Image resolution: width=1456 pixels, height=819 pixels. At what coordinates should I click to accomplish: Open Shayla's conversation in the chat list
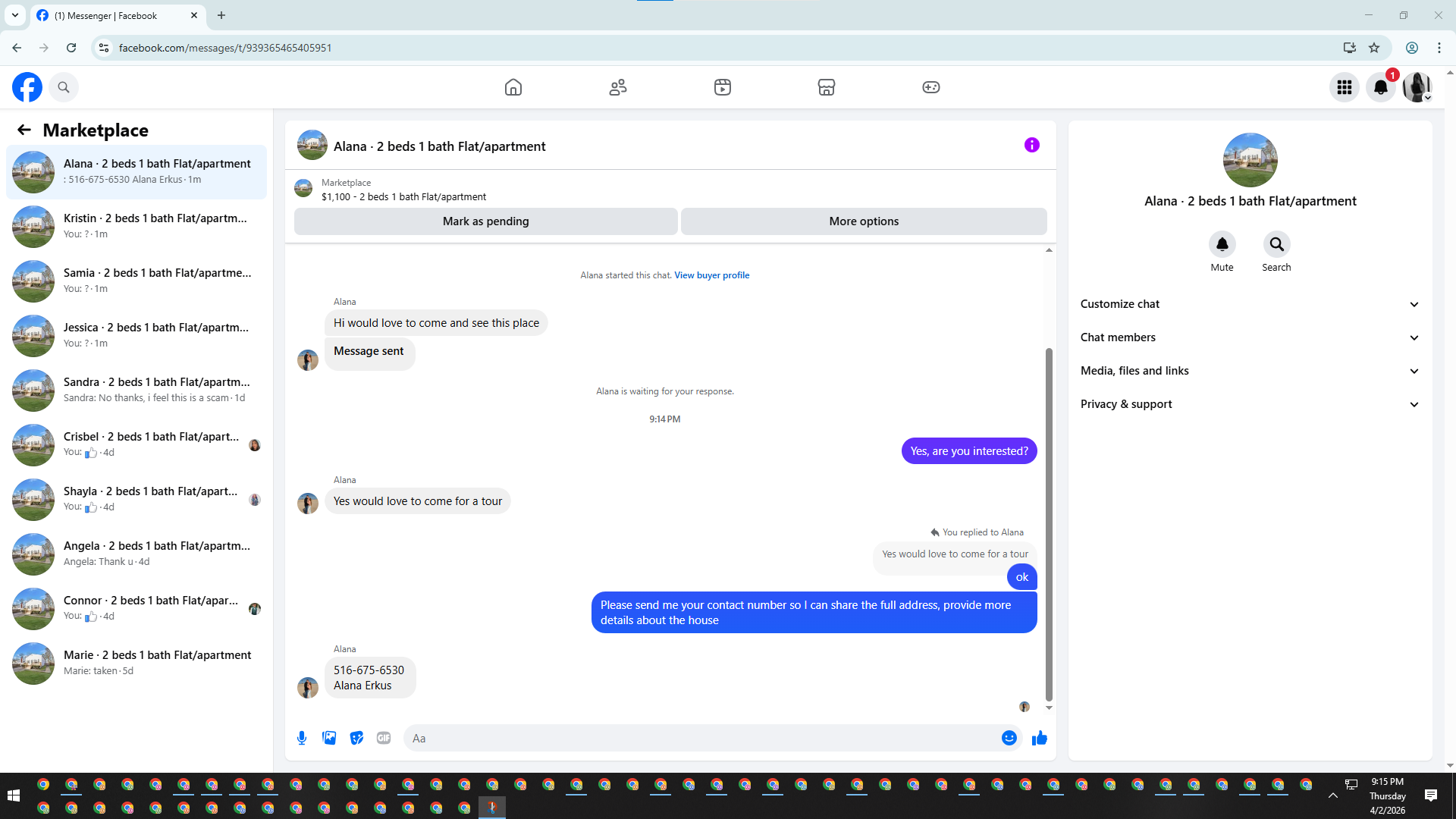click(136, 500)
